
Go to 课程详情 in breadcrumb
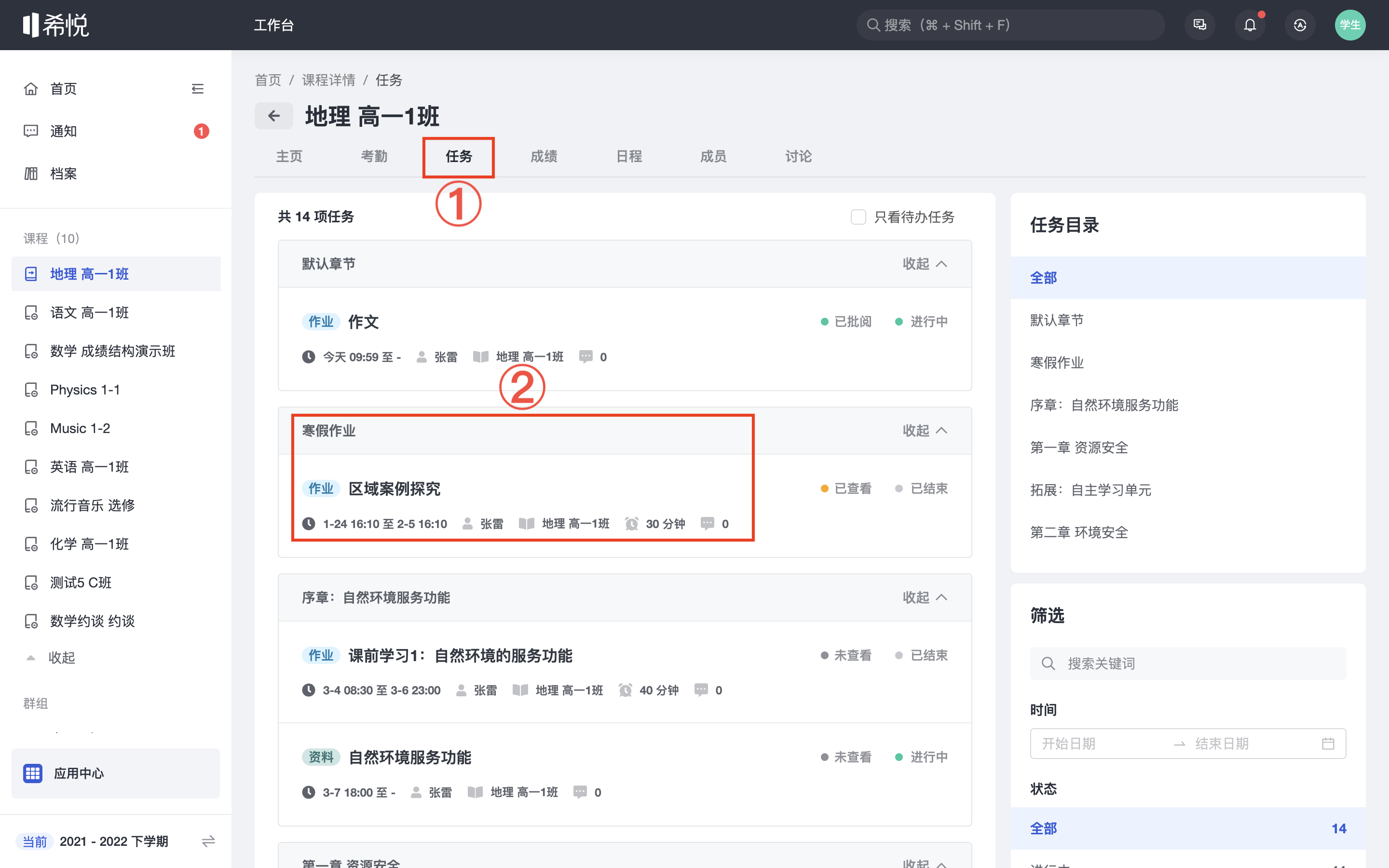328,80
